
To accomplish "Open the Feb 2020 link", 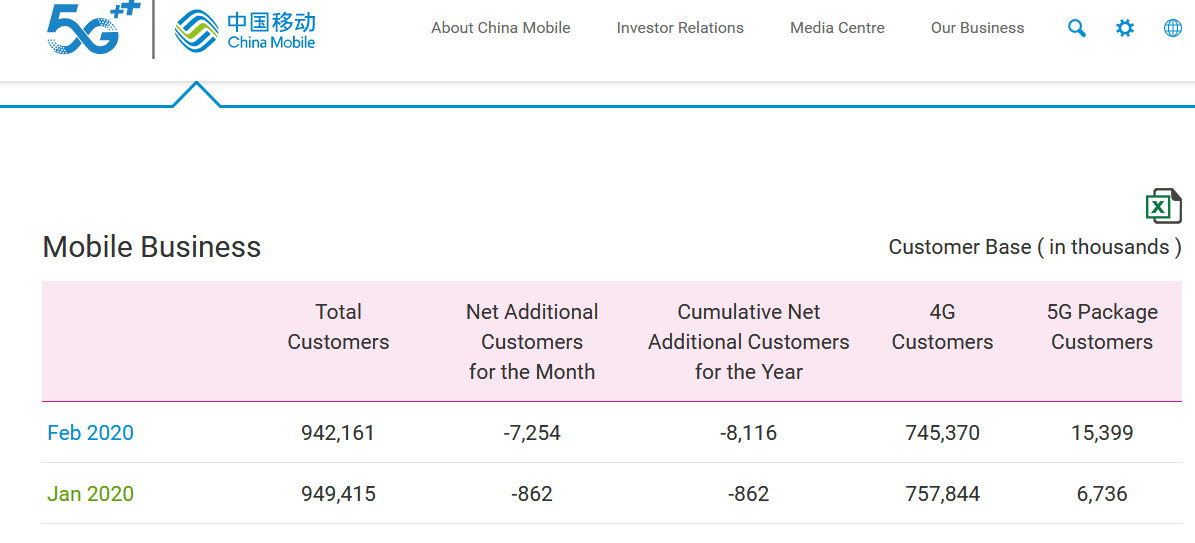I will point(90,433).
